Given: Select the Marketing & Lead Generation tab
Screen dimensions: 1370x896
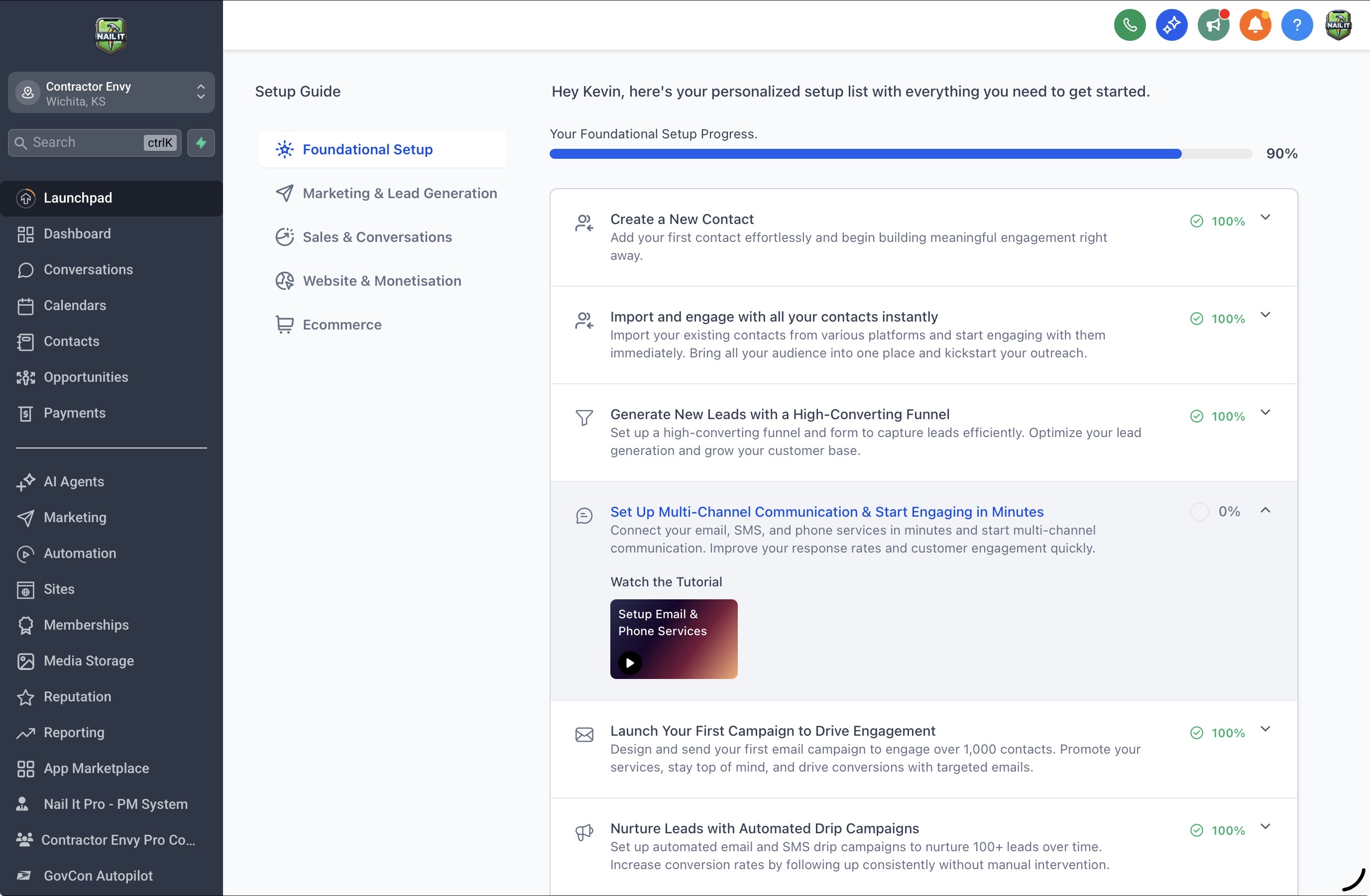Looking at the screenshot, I should click(399, 193).
